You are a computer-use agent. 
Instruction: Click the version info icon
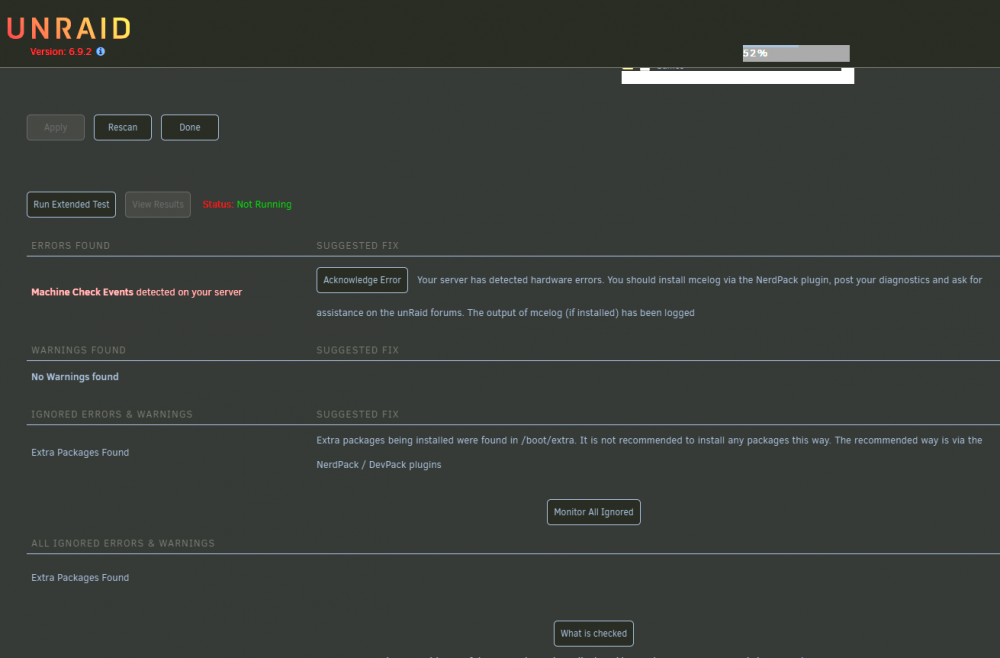coord(101,52)
